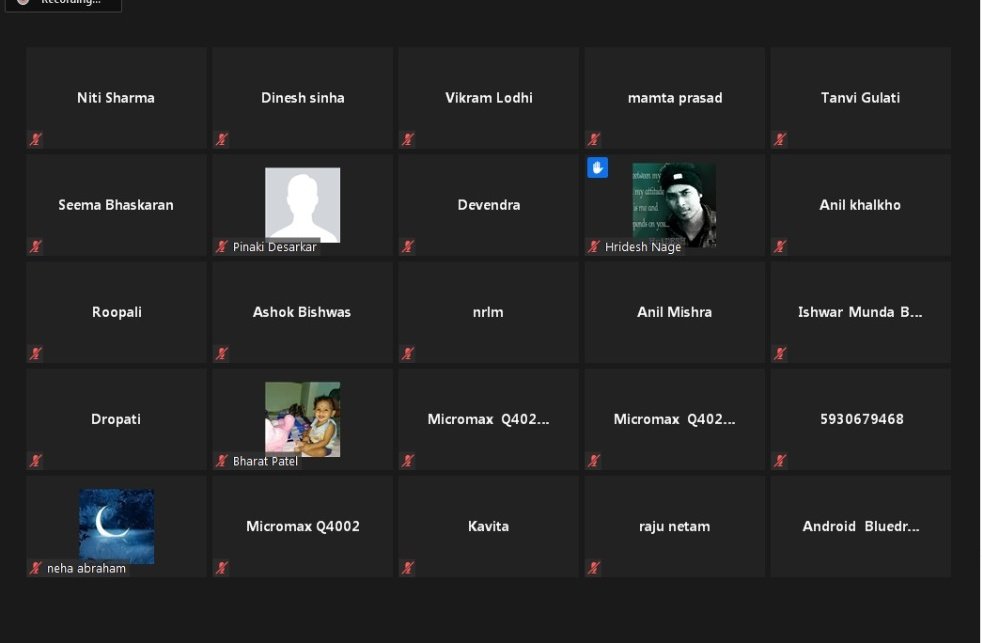Image resolution: width=982 pixels, height=643 pixels.
Task: Select the Seema Bhaskaran participant name
Action: [116, 205]
